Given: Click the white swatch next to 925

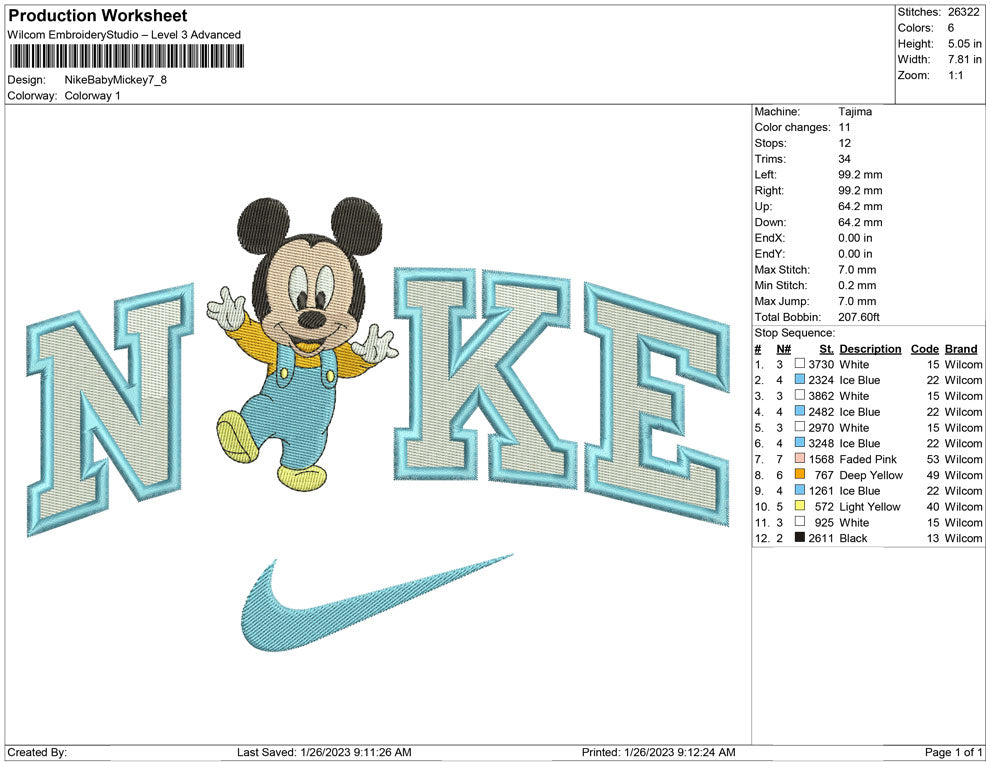Looking at the screenshot, I should pyautogui.click(x=799, y=521).
